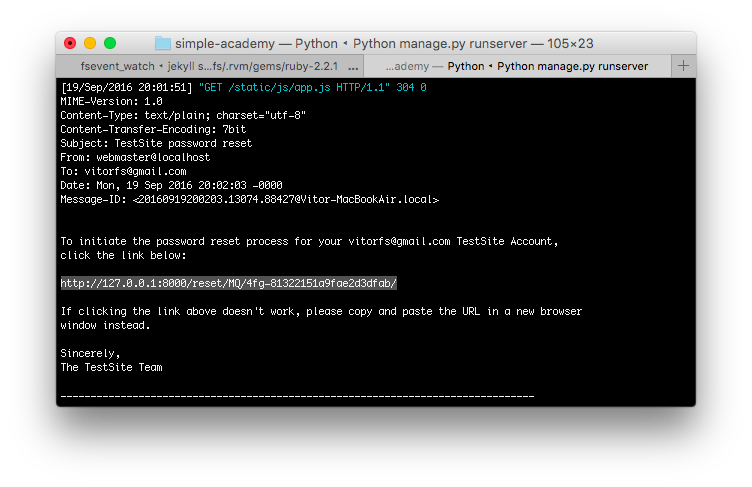Click the Content-Transfer-Encoding: 7bit line

pos(153,129)
